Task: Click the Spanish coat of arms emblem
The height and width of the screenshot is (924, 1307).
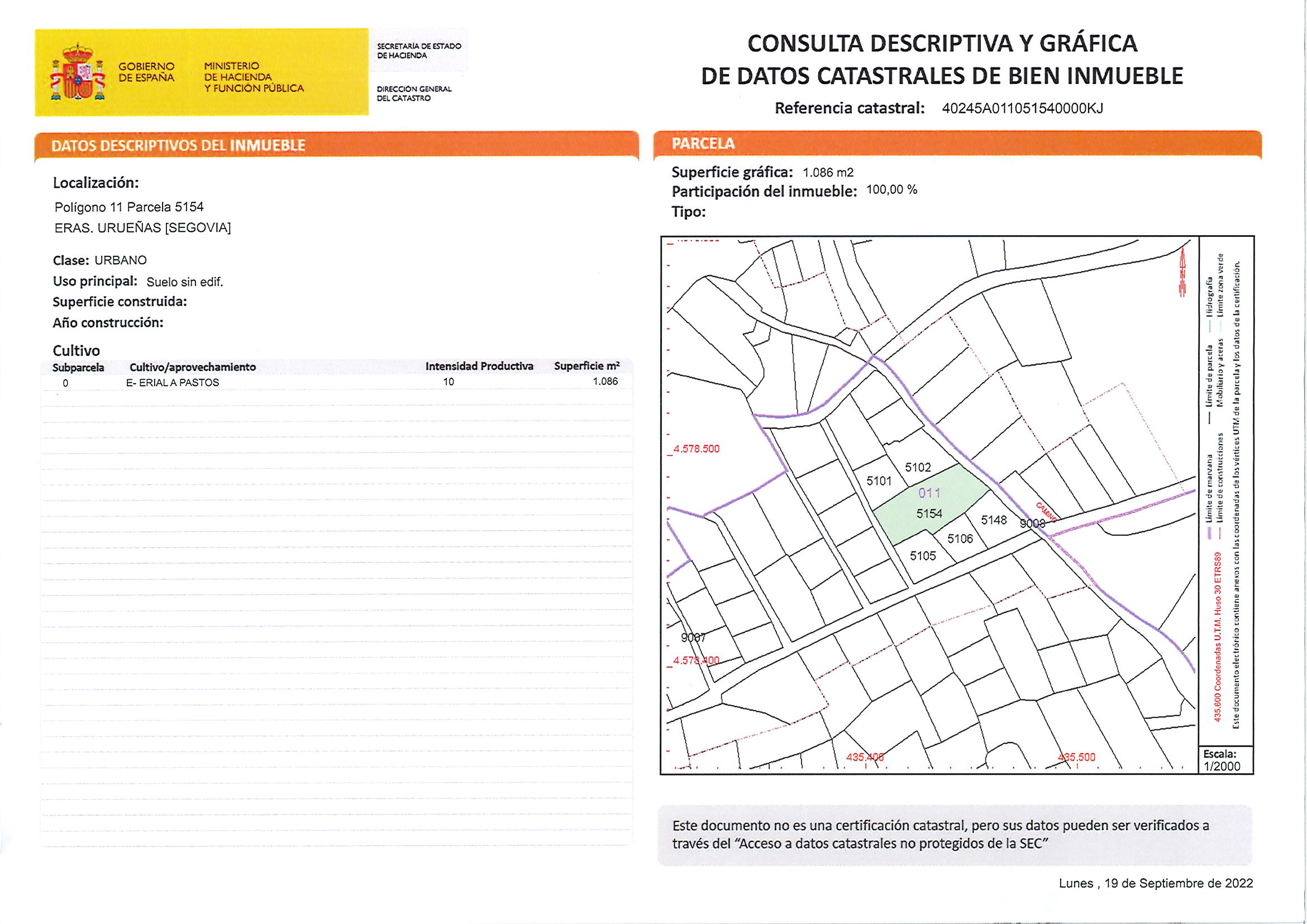Action: (x=78, y=72)
